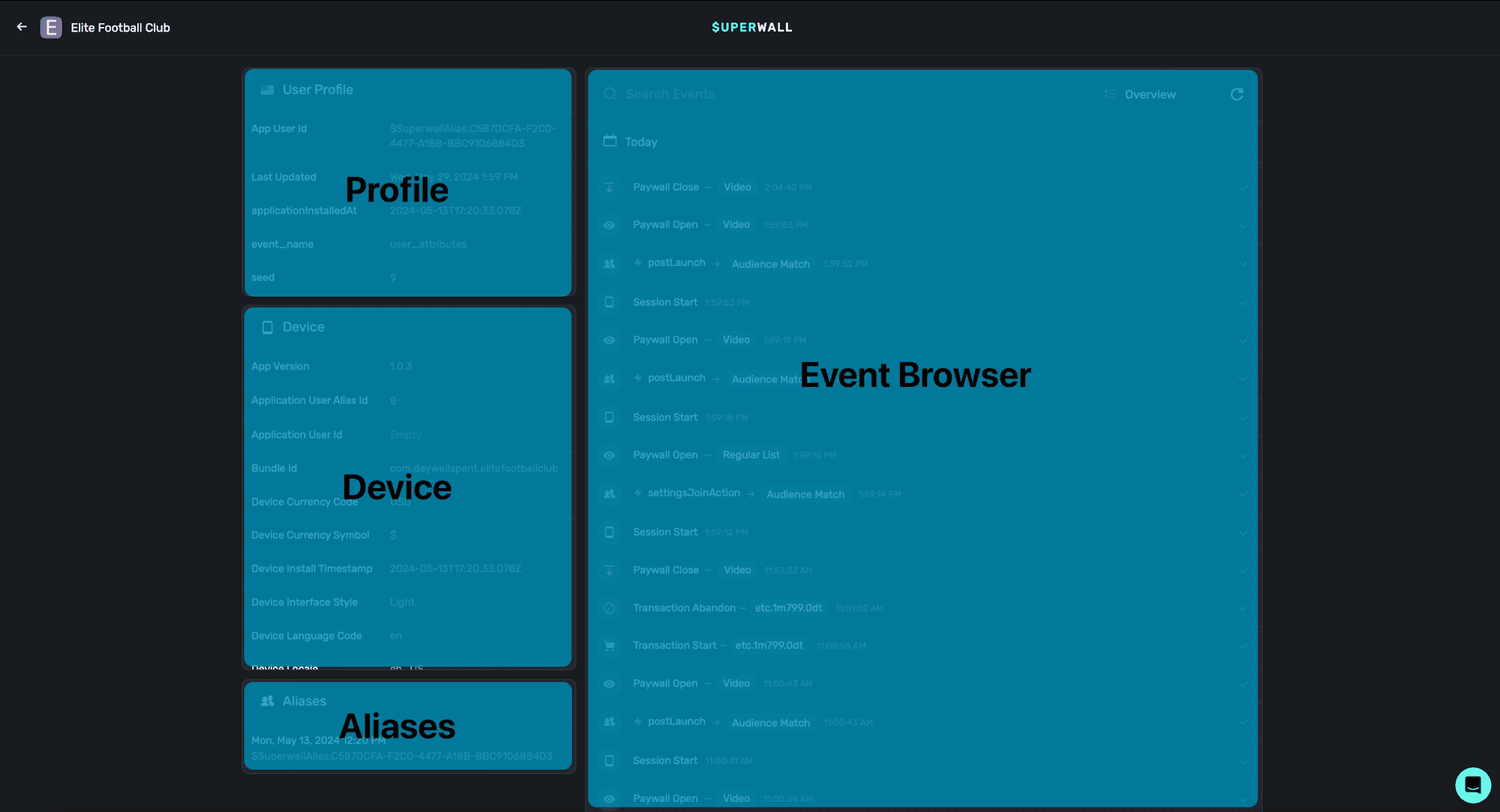
Task: Click the Today date heading
Action: point(641,142)
